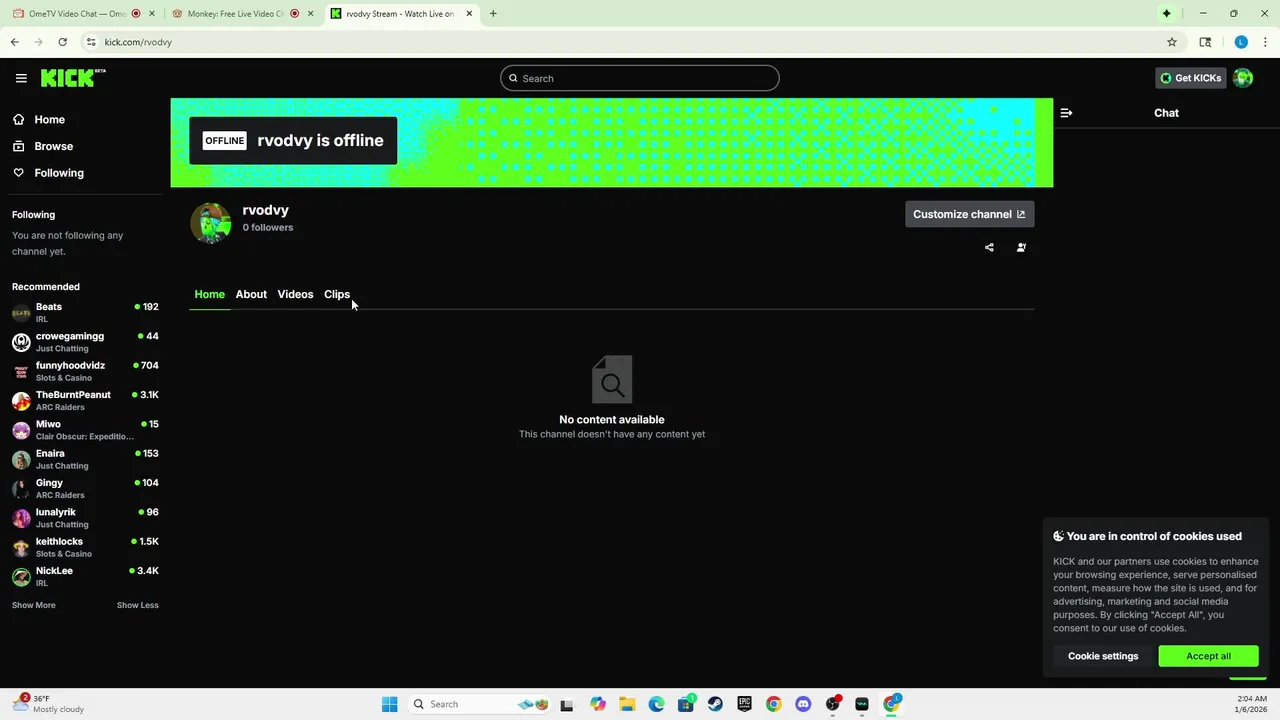Accept all cookies

tap(1208, 656)
